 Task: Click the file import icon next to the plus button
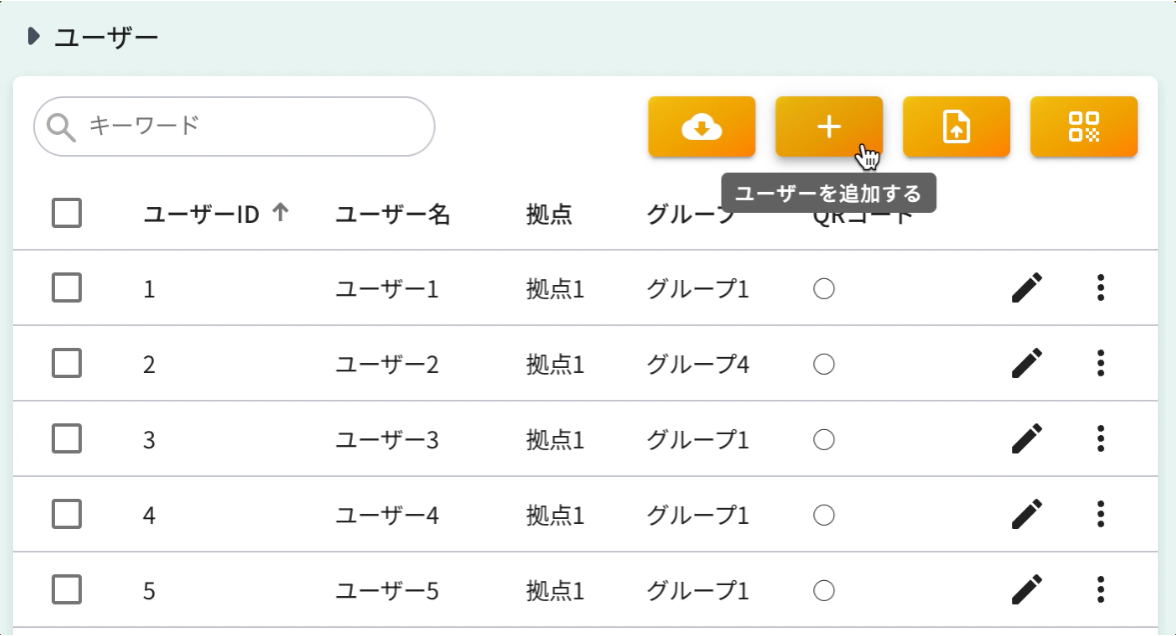pyautogui.click(x=956, y=126)
